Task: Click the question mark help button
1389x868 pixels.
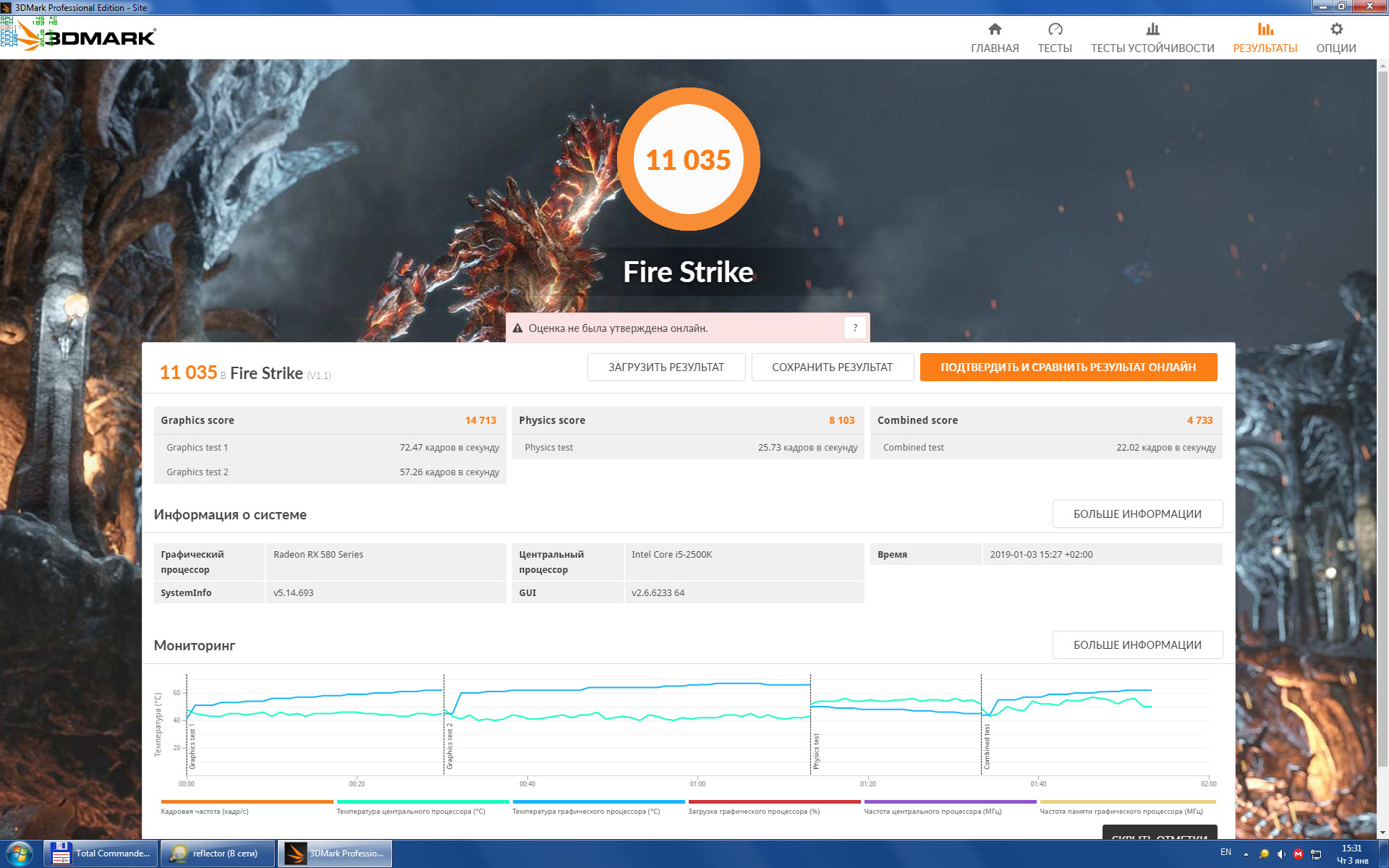Action: (855, 328)
